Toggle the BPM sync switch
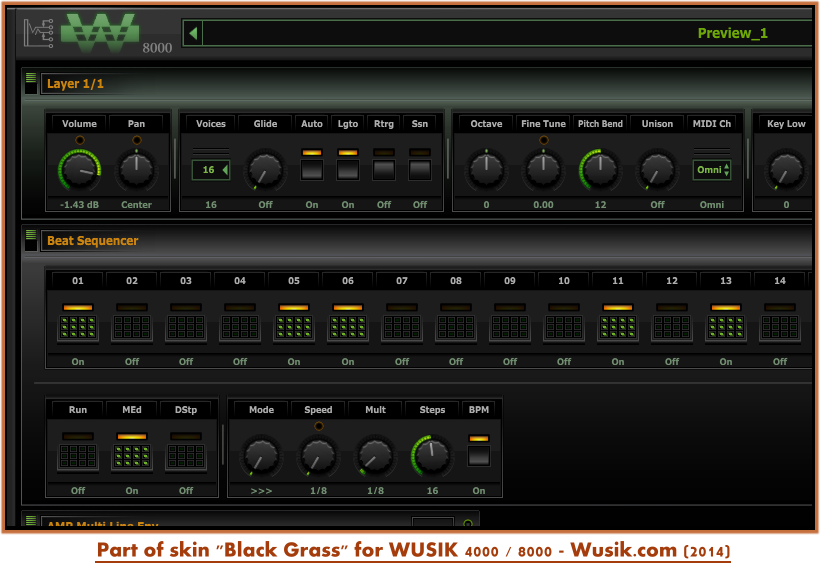Image resolution: width=820 pixels, height=563 pixels. [479, 455]
